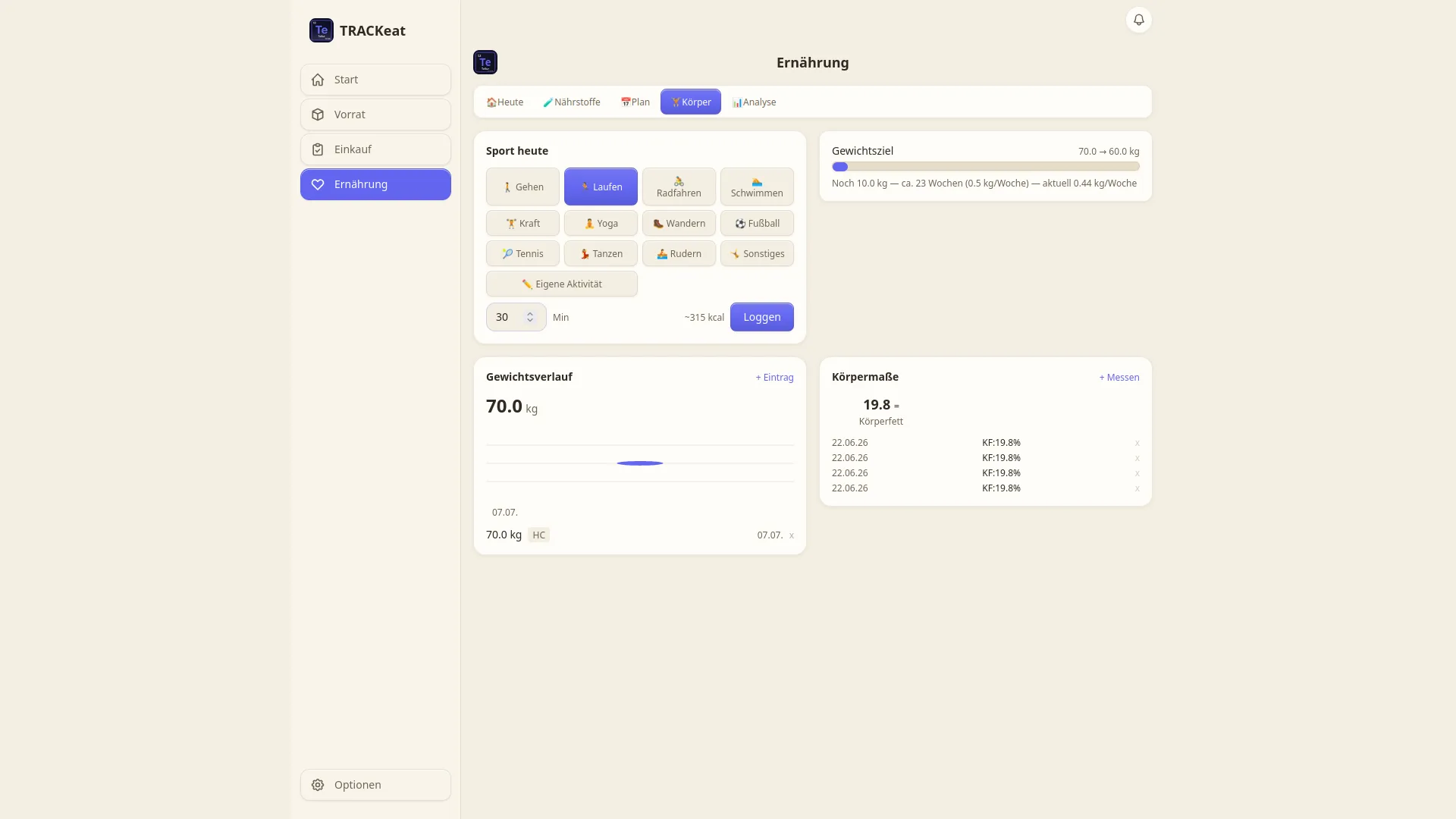
Task: Click the weight chart data point
Action: pyautogui.click(x=640, y=463)
